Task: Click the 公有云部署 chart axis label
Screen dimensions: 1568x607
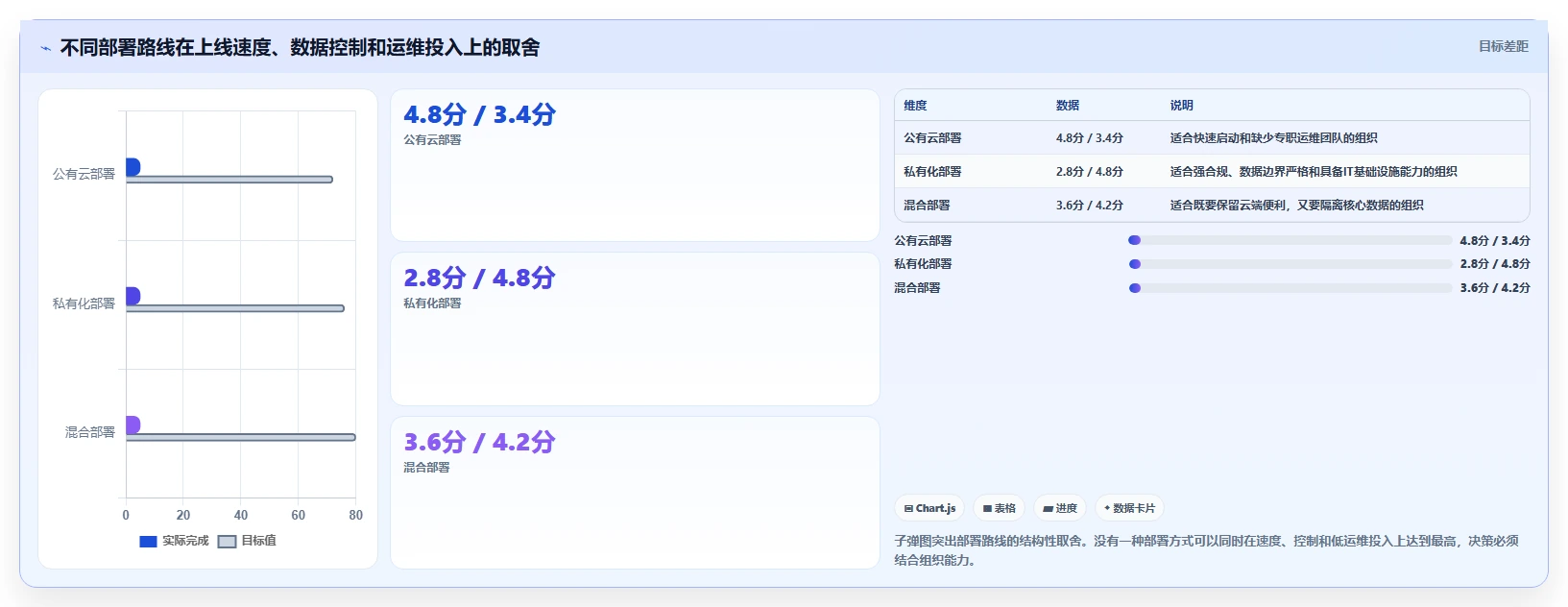Action: point(84,174)
